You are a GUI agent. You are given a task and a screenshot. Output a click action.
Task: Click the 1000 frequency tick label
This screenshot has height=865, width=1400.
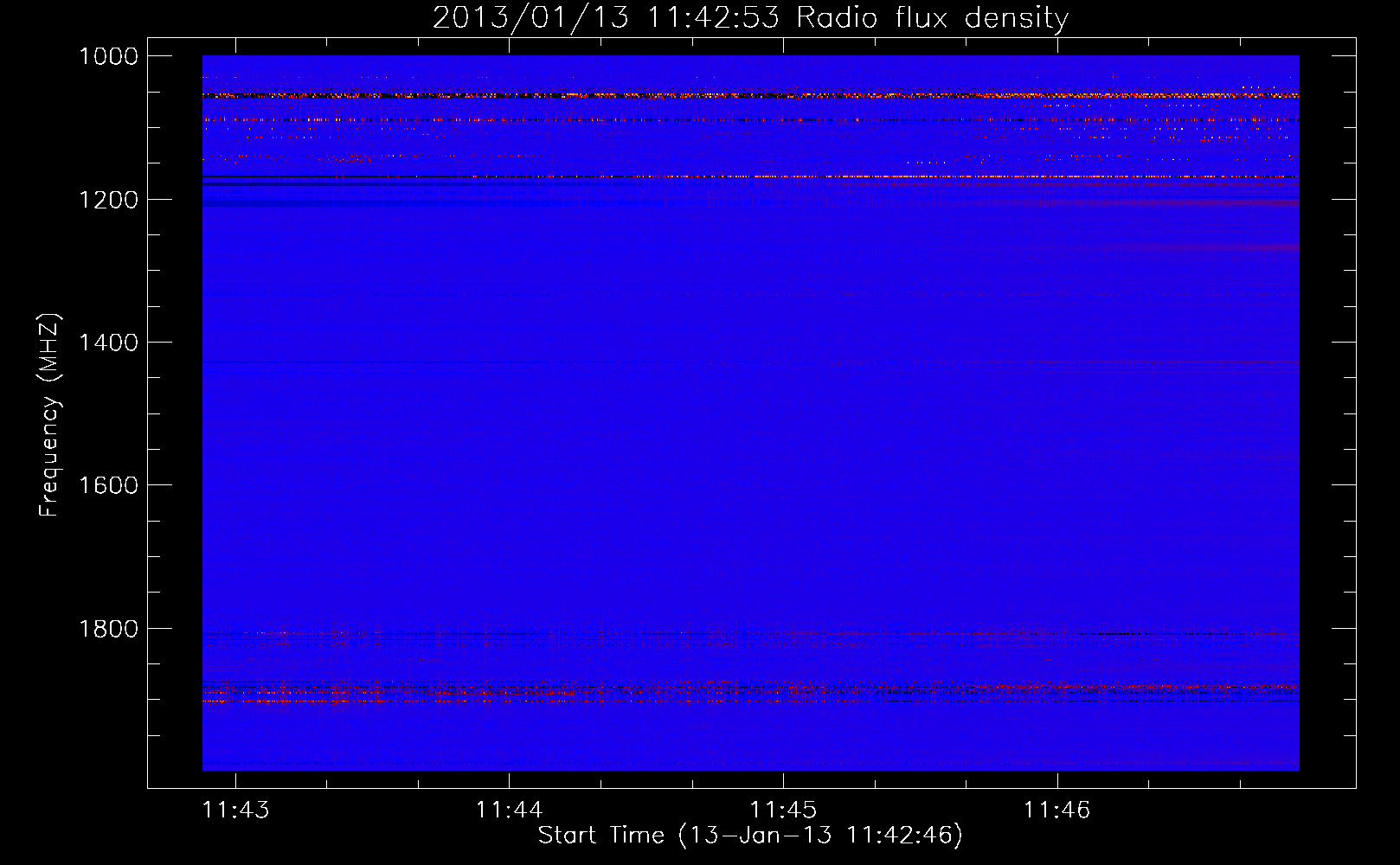108,56
